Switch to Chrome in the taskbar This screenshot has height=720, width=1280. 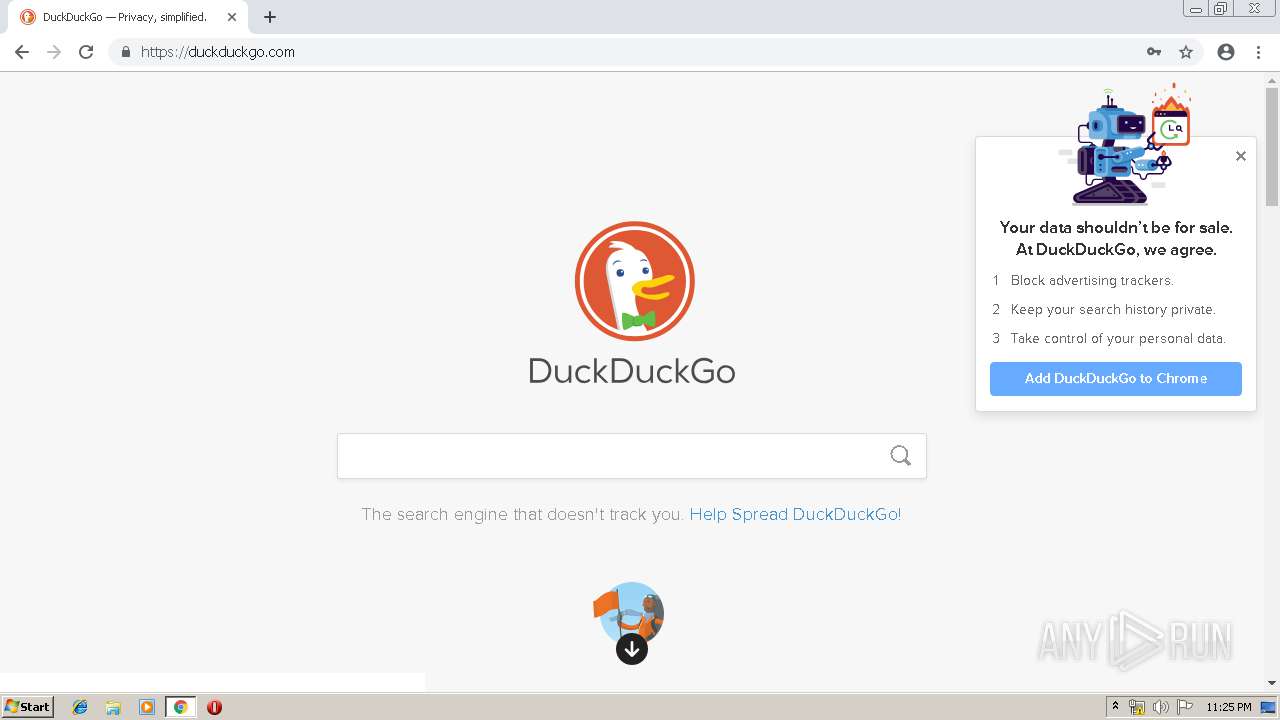(180, 707)
